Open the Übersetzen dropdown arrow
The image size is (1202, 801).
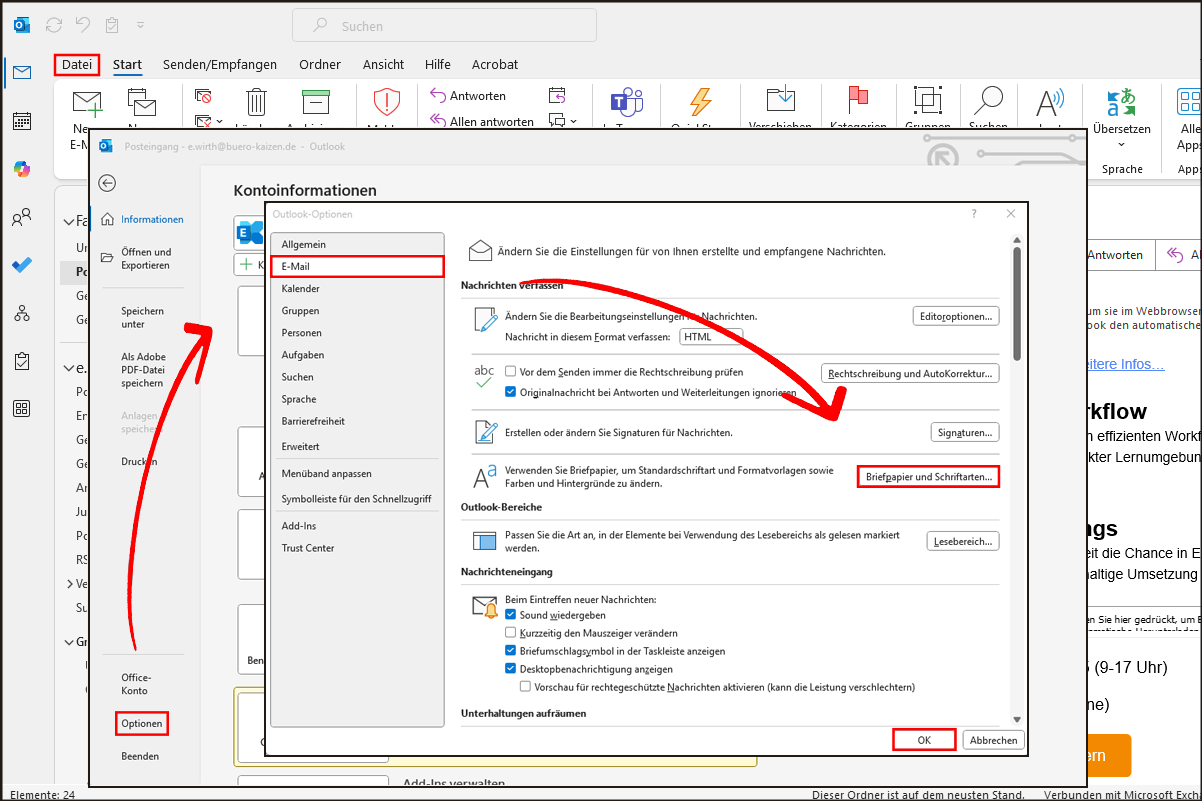tap(1121, 146)
